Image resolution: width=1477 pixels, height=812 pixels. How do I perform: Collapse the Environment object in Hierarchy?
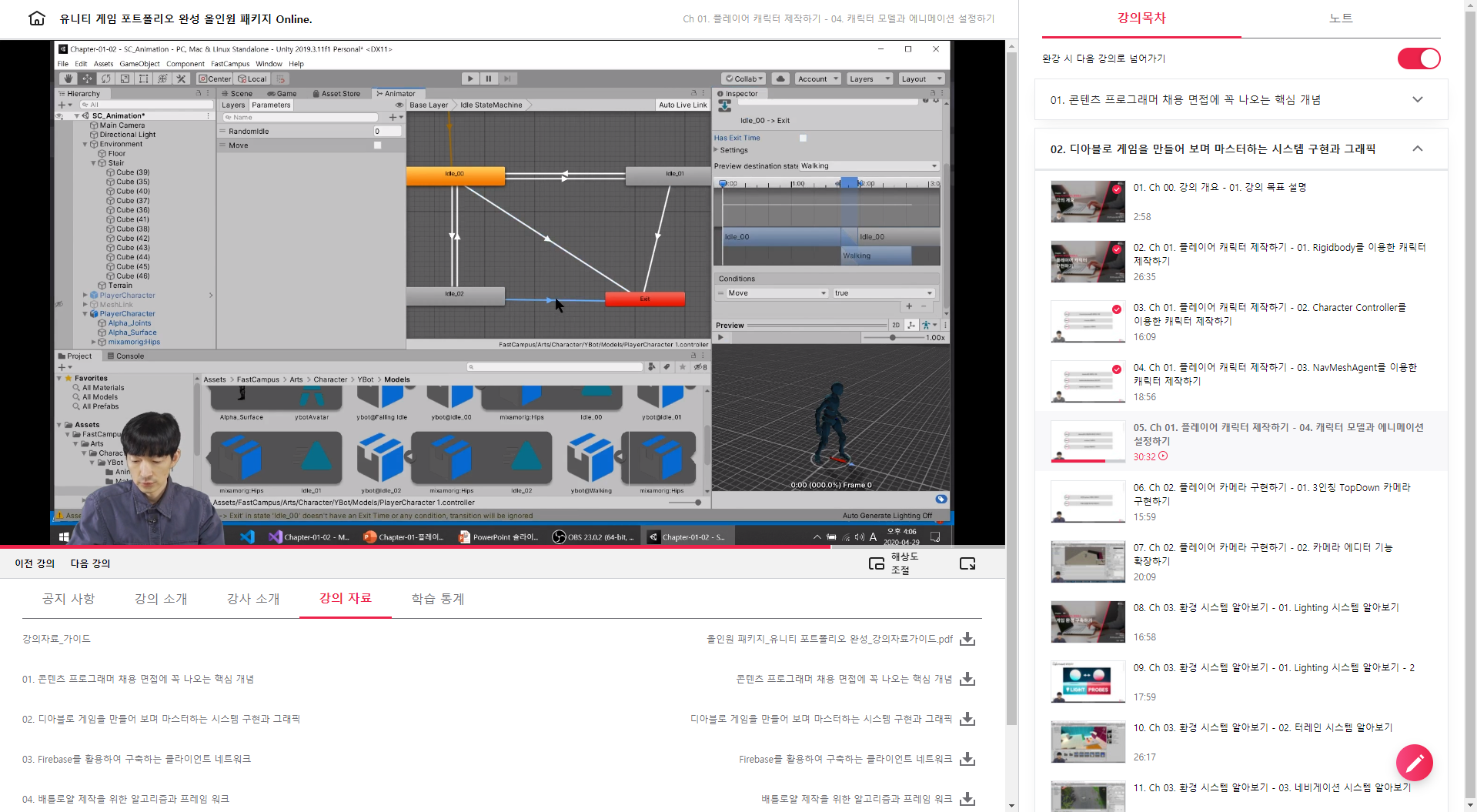tap(85, 144)
